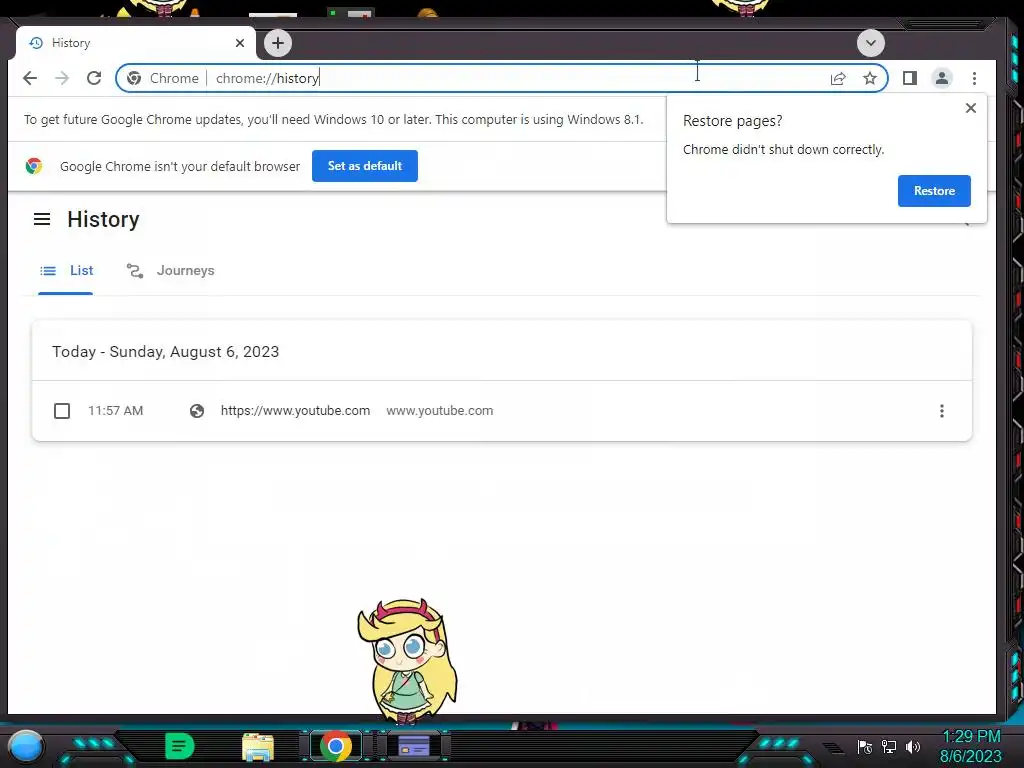1024x768 pixels.
Task: Close the History tab
Action: click(x=240, y=43)
